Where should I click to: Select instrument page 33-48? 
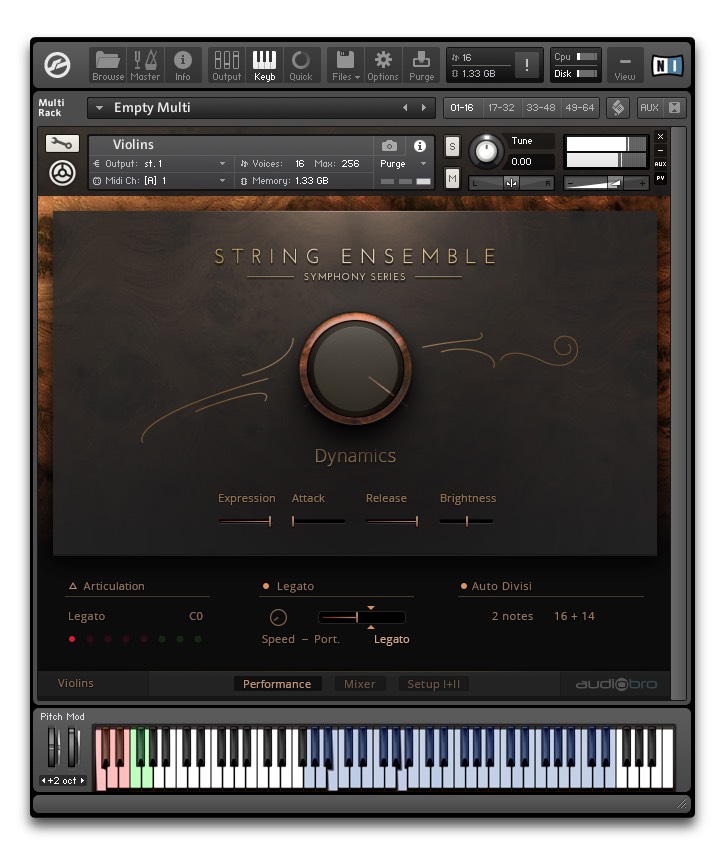540,108
